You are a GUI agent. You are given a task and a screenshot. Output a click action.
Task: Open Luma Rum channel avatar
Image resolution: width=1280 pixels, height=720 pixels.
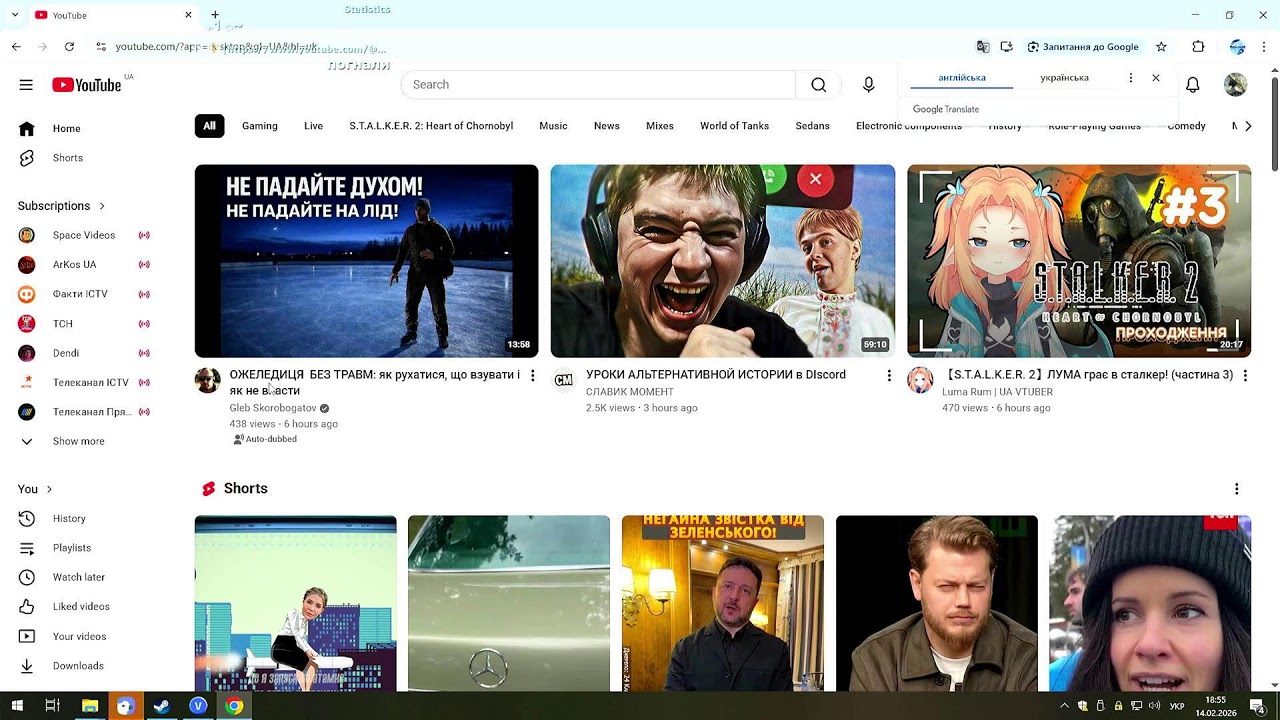coord(920,381)
